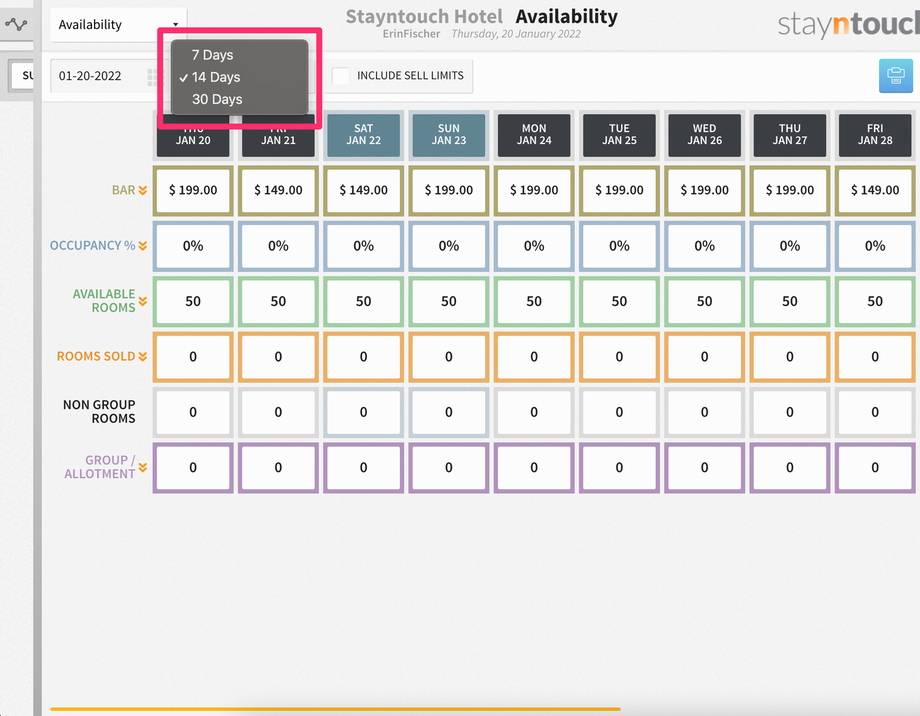Click the $ 149.00 BAR rate for Jan 21
This screenshot has width=920, height=716.
(278, 191)
